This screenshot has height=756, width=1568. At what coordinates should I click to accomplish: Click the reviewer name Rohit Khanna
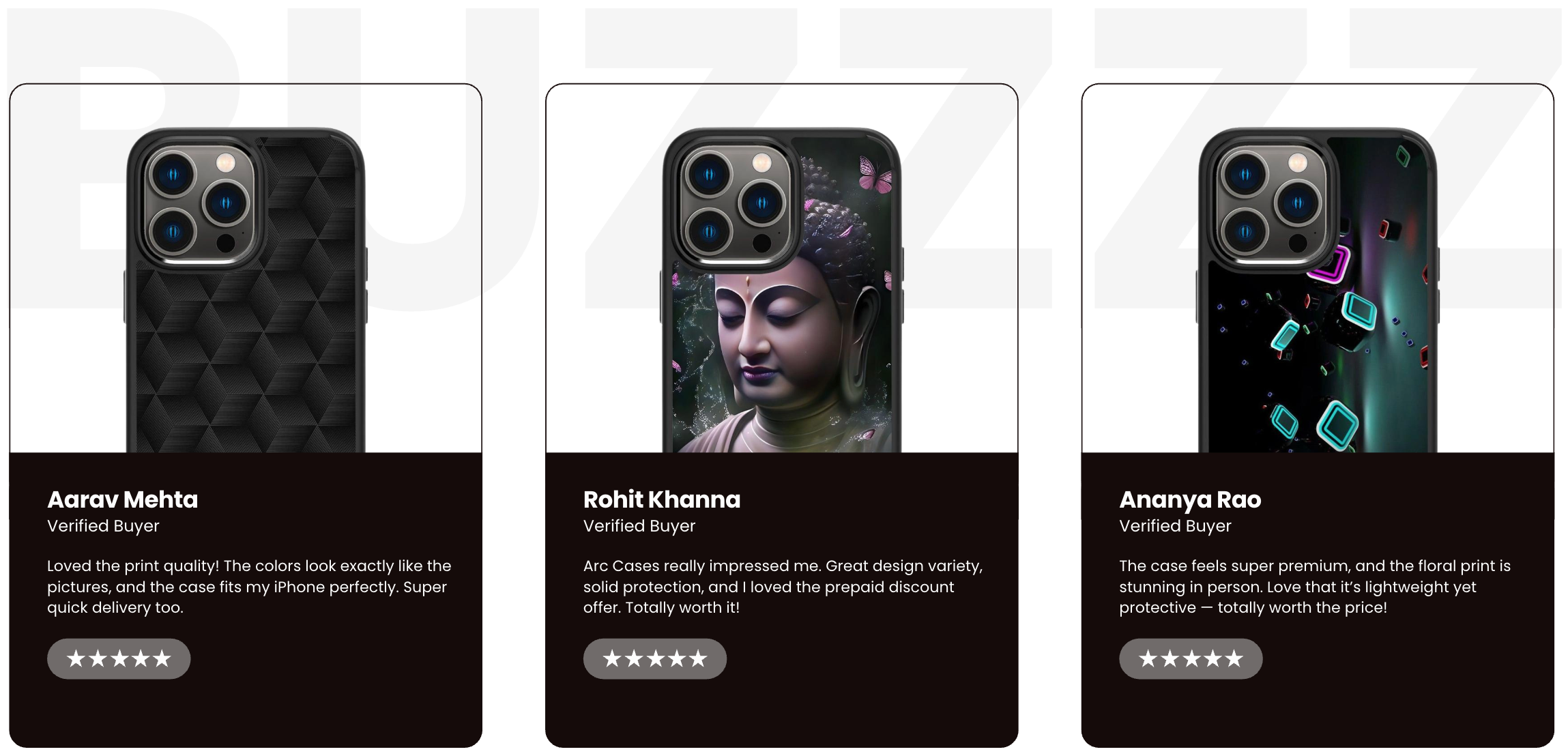(x=662, y=499)
